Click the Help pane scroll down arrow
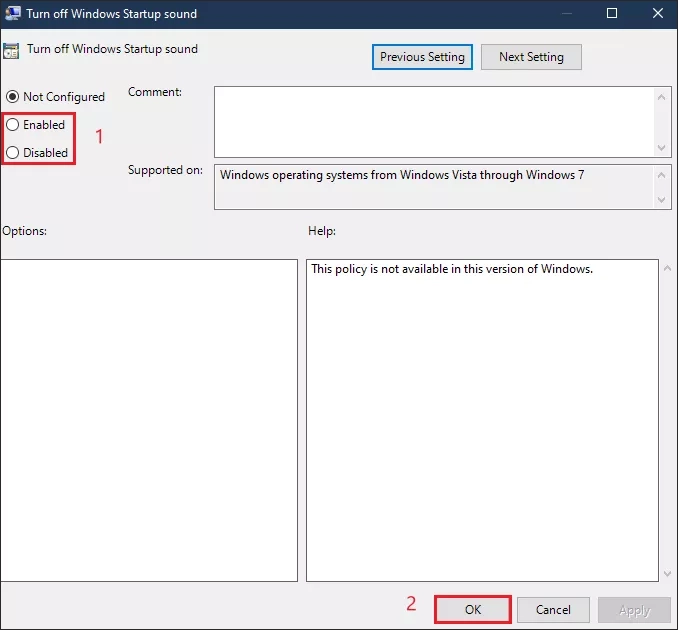The width and height of the screenshot is (678, 630). click(x=667, y=574)
